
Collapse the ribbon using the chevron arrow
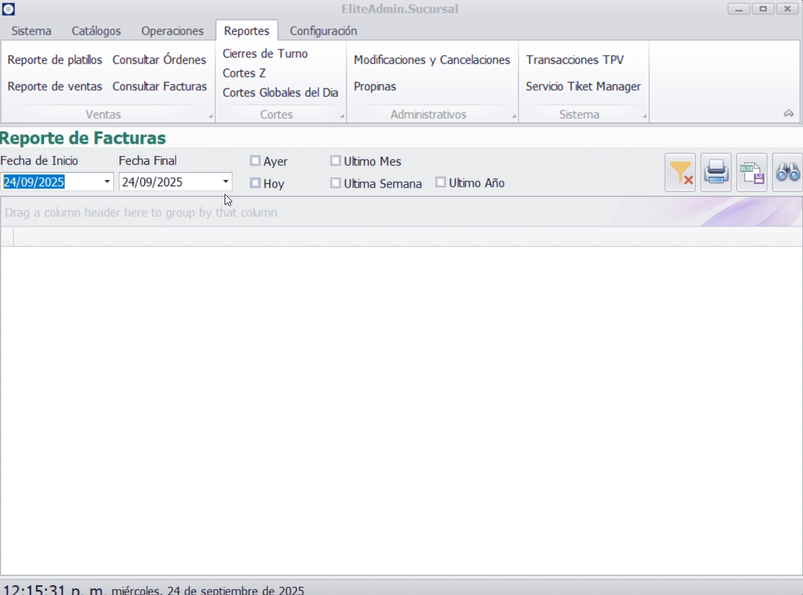click(x=788, y=114)
